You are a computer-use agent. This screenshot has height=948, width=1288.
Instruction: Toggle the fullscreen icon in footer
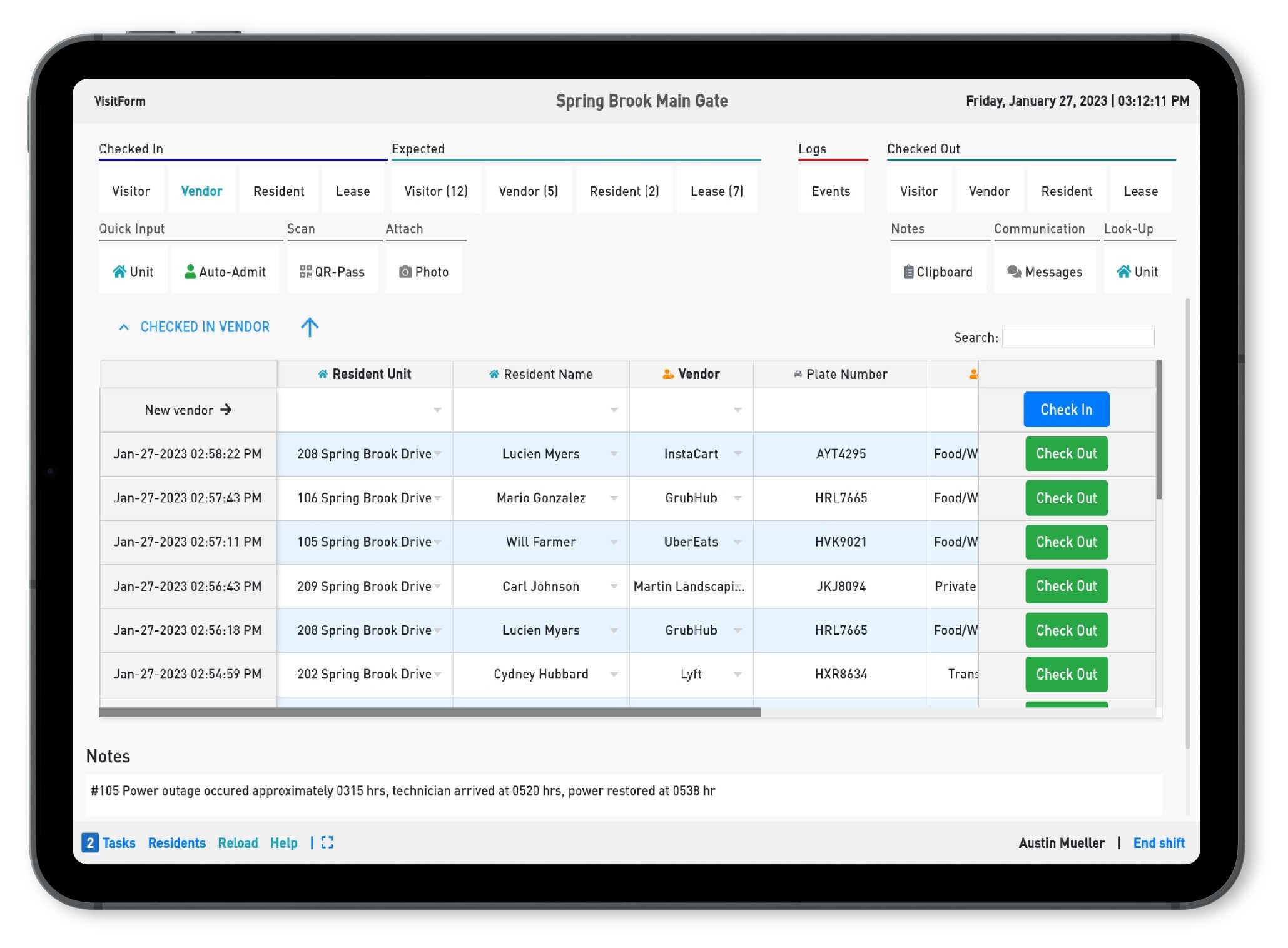[327, 842]
